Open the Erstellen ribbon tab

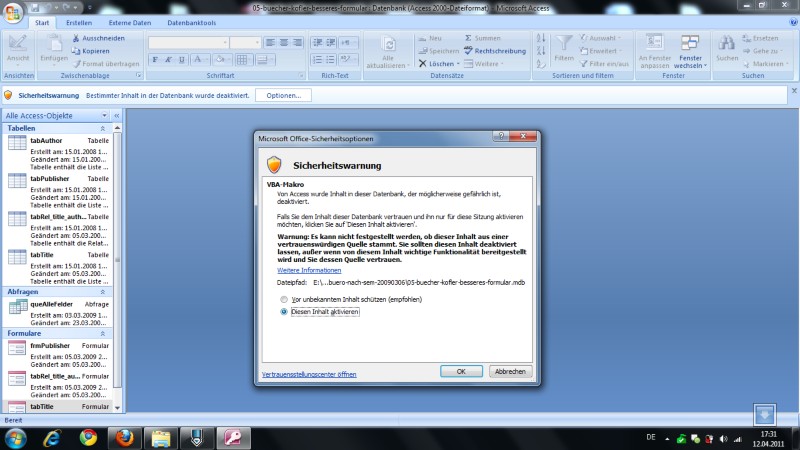tap(79, 23)
